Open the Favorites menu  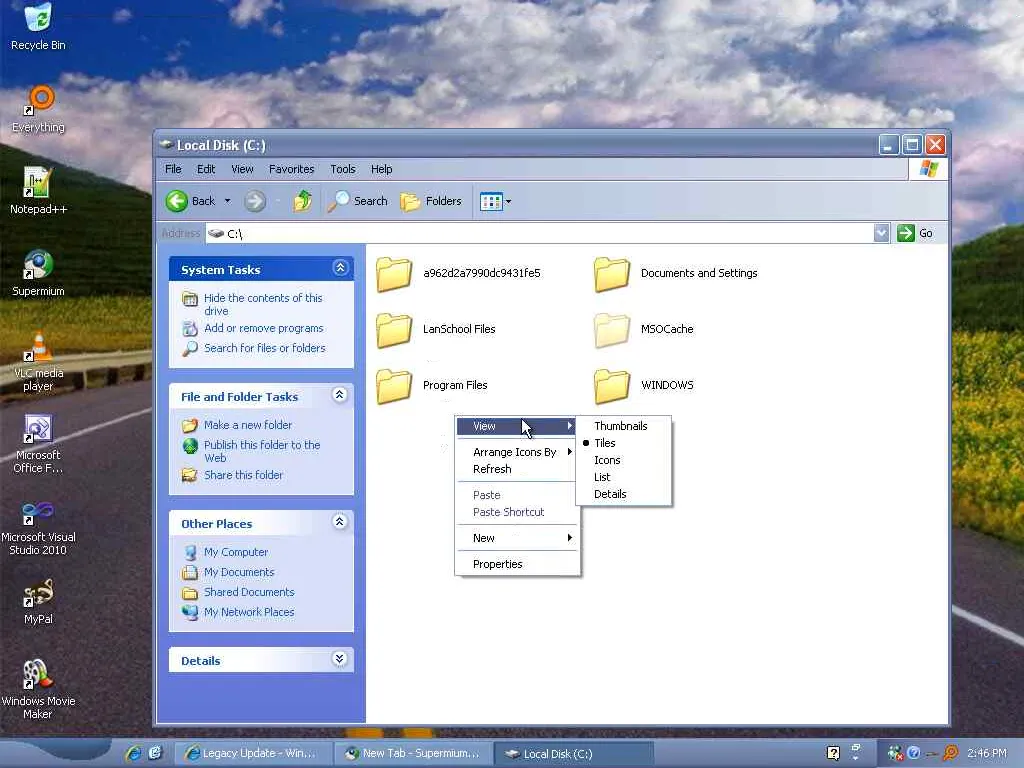click(291, 169)
